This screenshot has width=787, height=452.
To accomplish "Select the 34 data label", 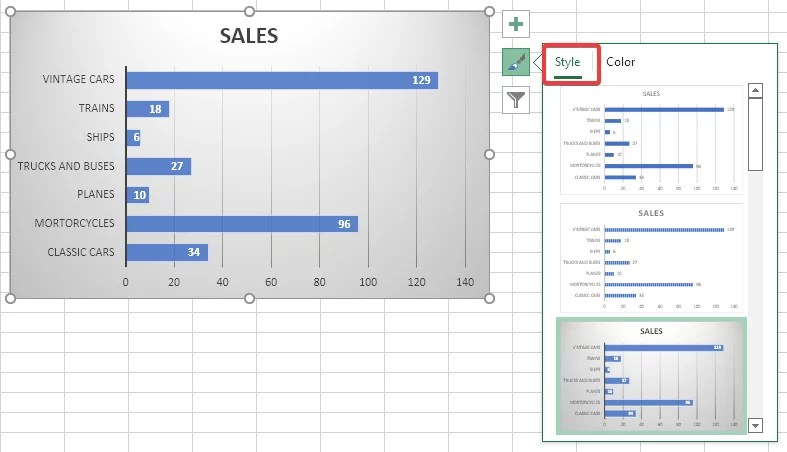I will point(194,252).
